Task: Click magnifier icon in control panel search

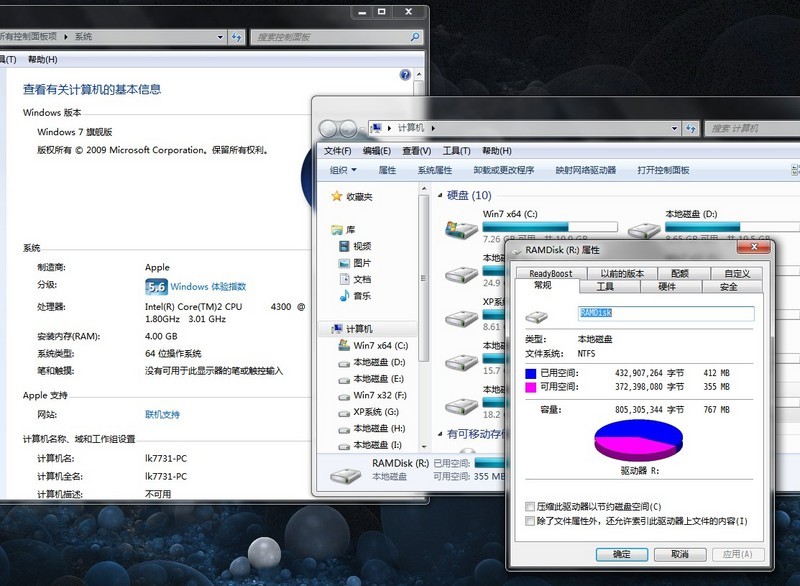Action: 415,37
